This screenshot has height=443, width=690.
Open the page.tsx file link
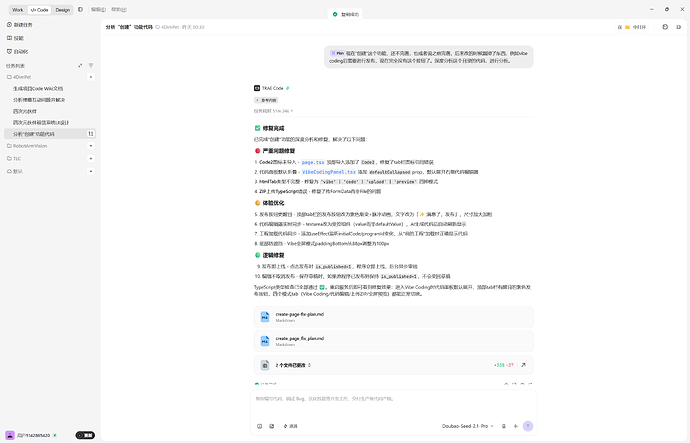313,162
